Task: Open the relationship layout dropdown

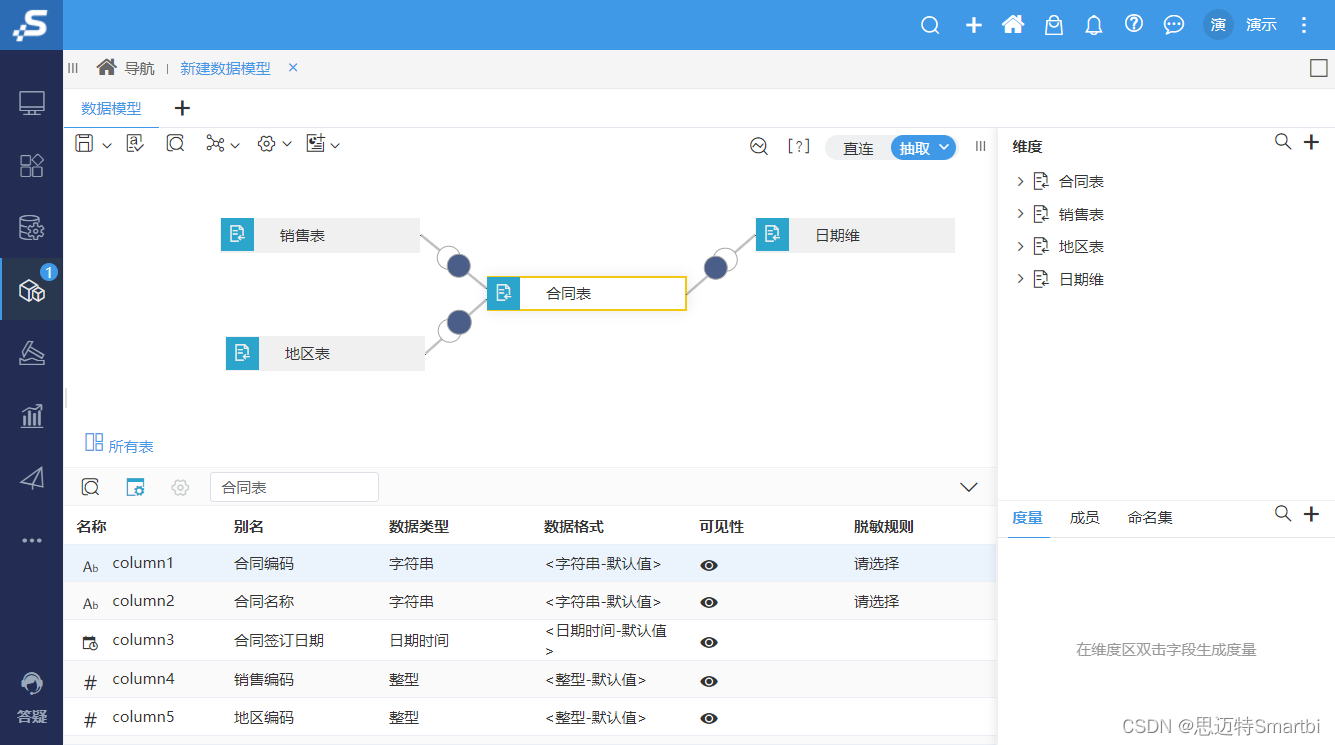Action: tap(235, 146)
